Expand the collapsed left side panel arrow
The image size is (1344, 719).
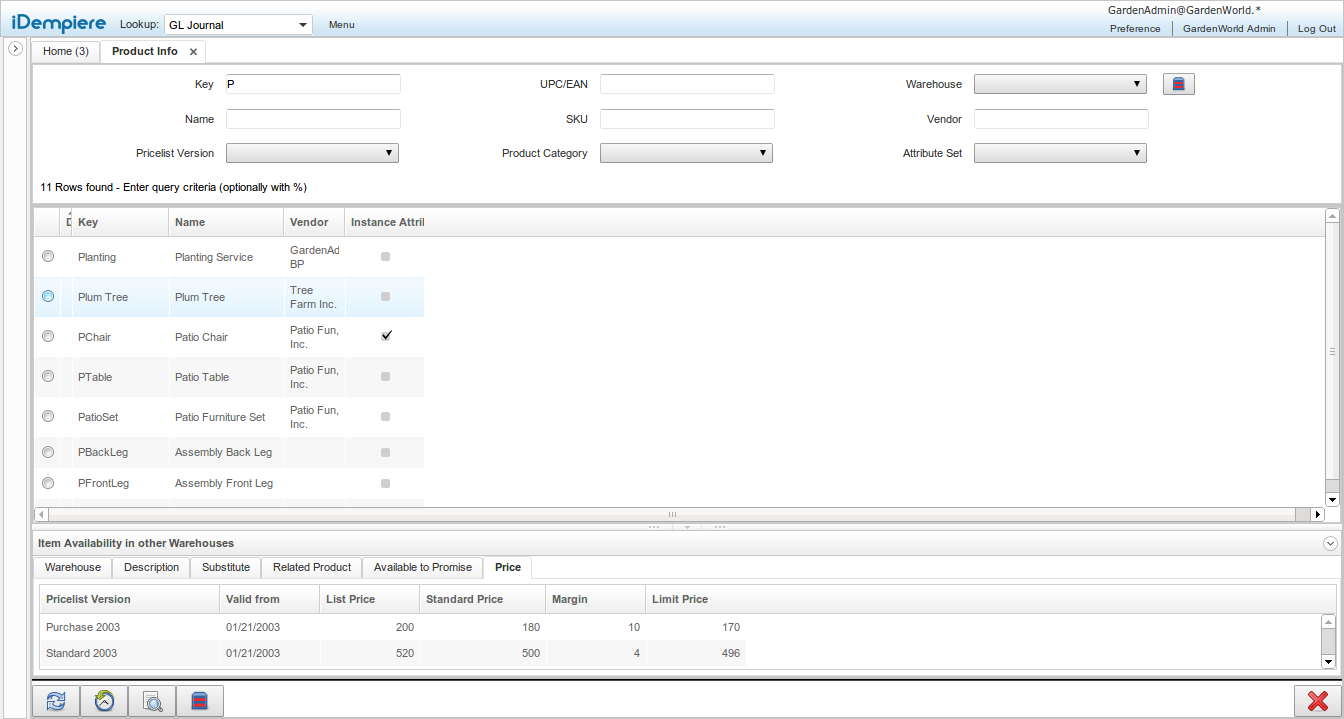pos(15,47)
